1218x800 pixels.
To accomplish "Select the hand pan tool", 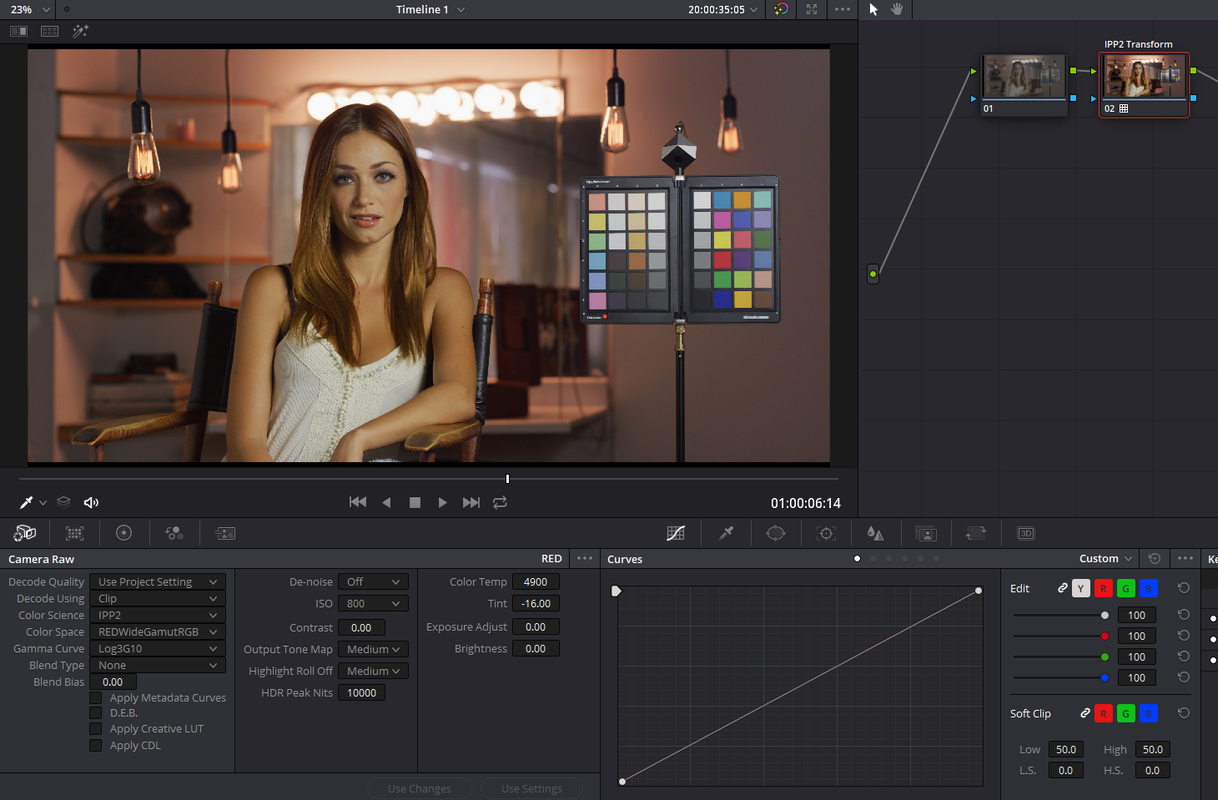I will coord(897,9).
